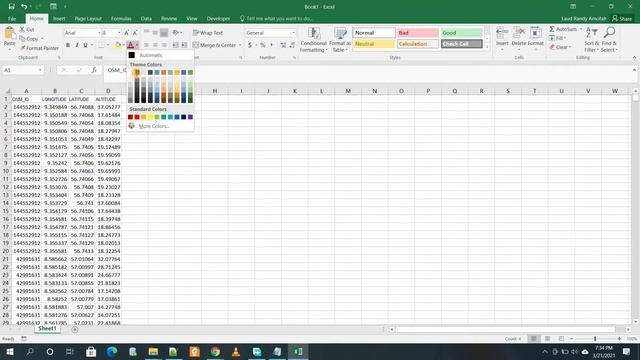Viewport: 640px width, 360px height.
Task: Toggle Wrap Text
Action: coord(207,33)
